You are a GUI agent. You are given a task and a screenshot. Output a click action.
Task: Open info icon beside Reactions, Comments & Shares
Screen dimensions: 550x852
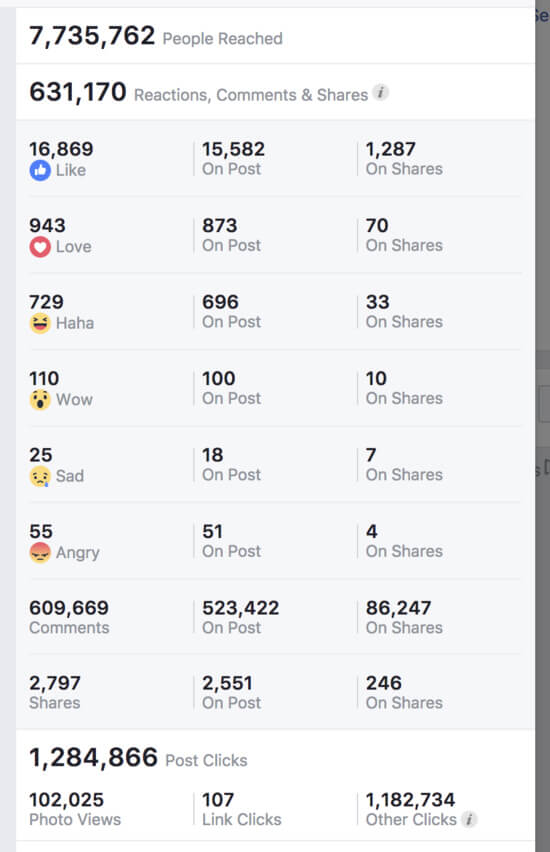(x=380, y=93)
